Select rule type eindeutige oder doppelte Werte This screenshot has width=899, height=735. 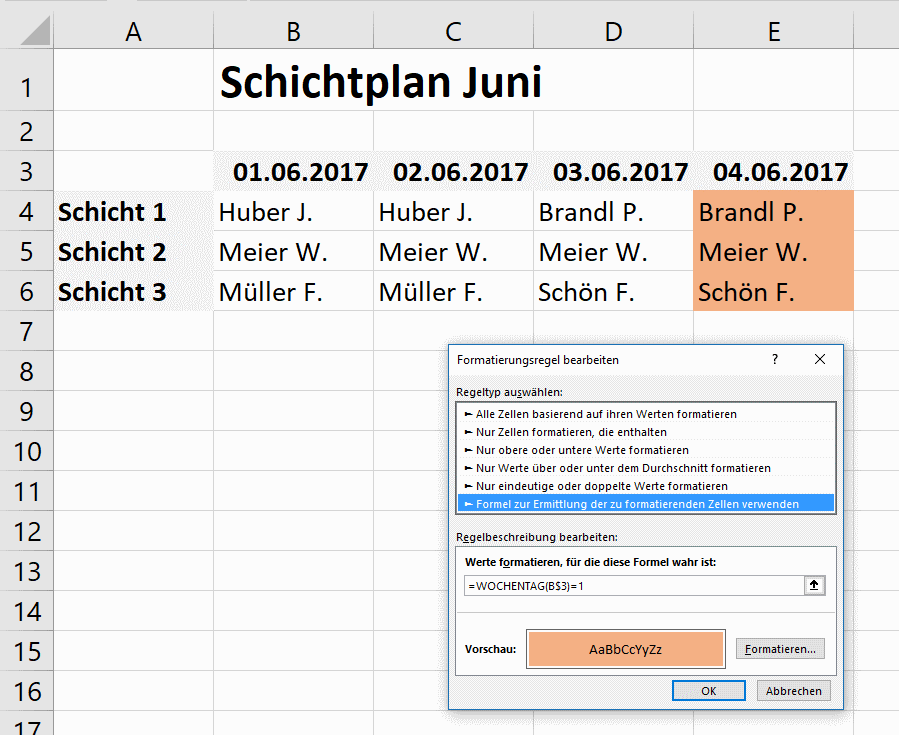(x=646, y=486)
